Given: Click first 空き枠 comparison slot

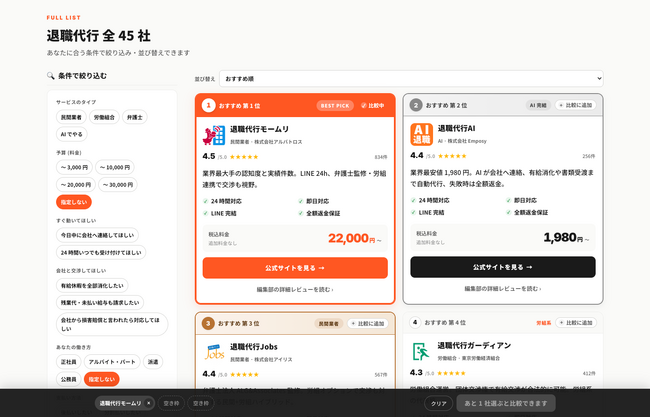Looking at the screenshot, I should 171,403.
